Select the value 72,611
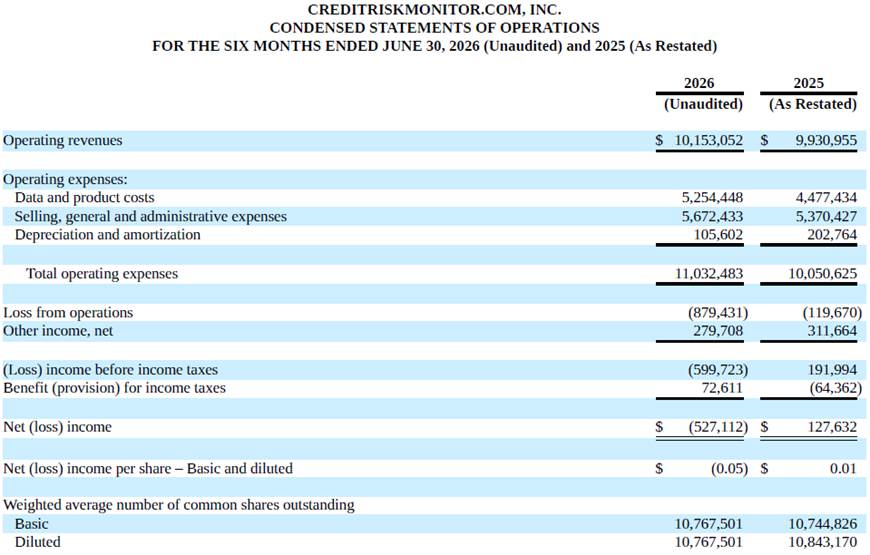870x555 pixels. coord(722,388)
